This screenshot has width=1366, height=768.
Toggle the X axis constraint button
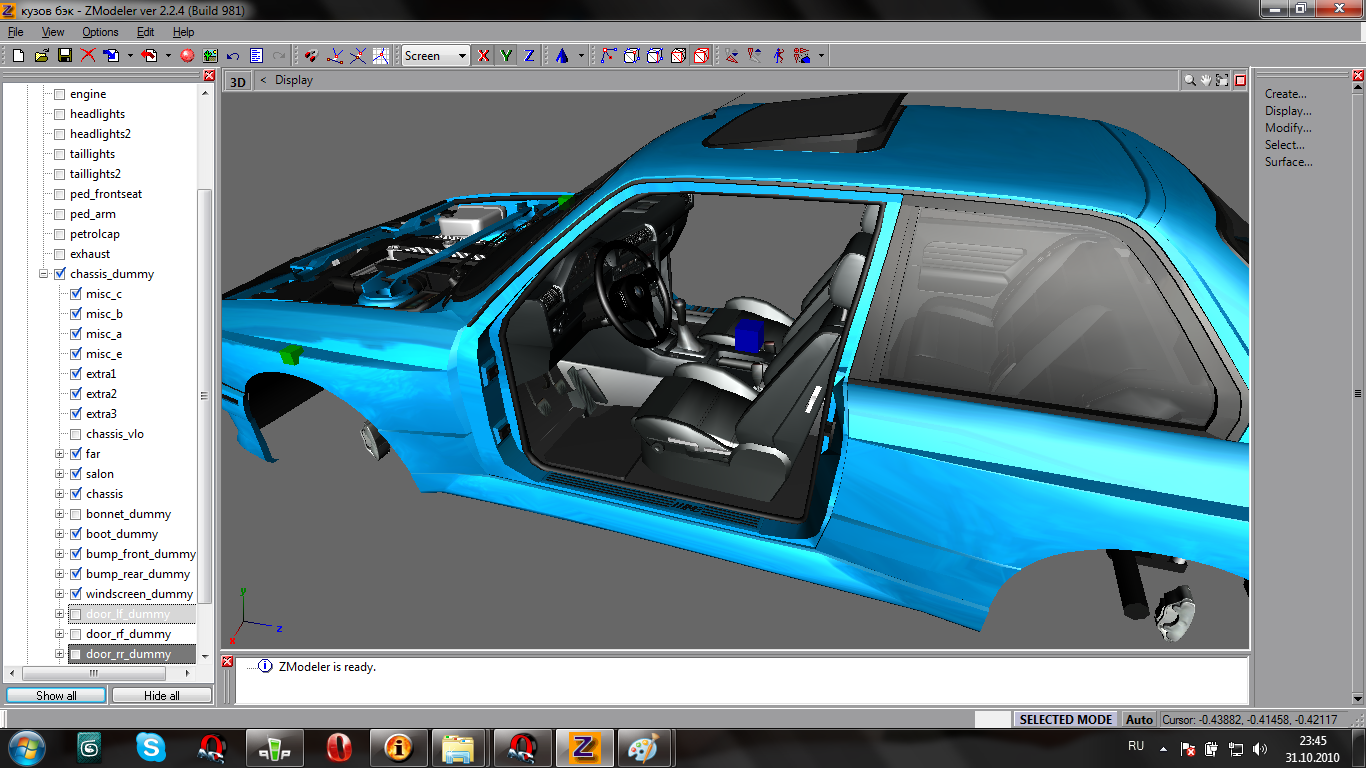tap(484, 56)
